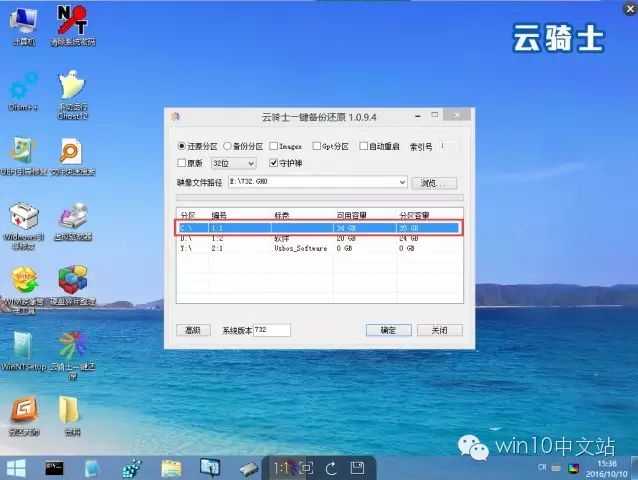Click the 1:1 zoom control in viewer toolbar

point(280,468)
